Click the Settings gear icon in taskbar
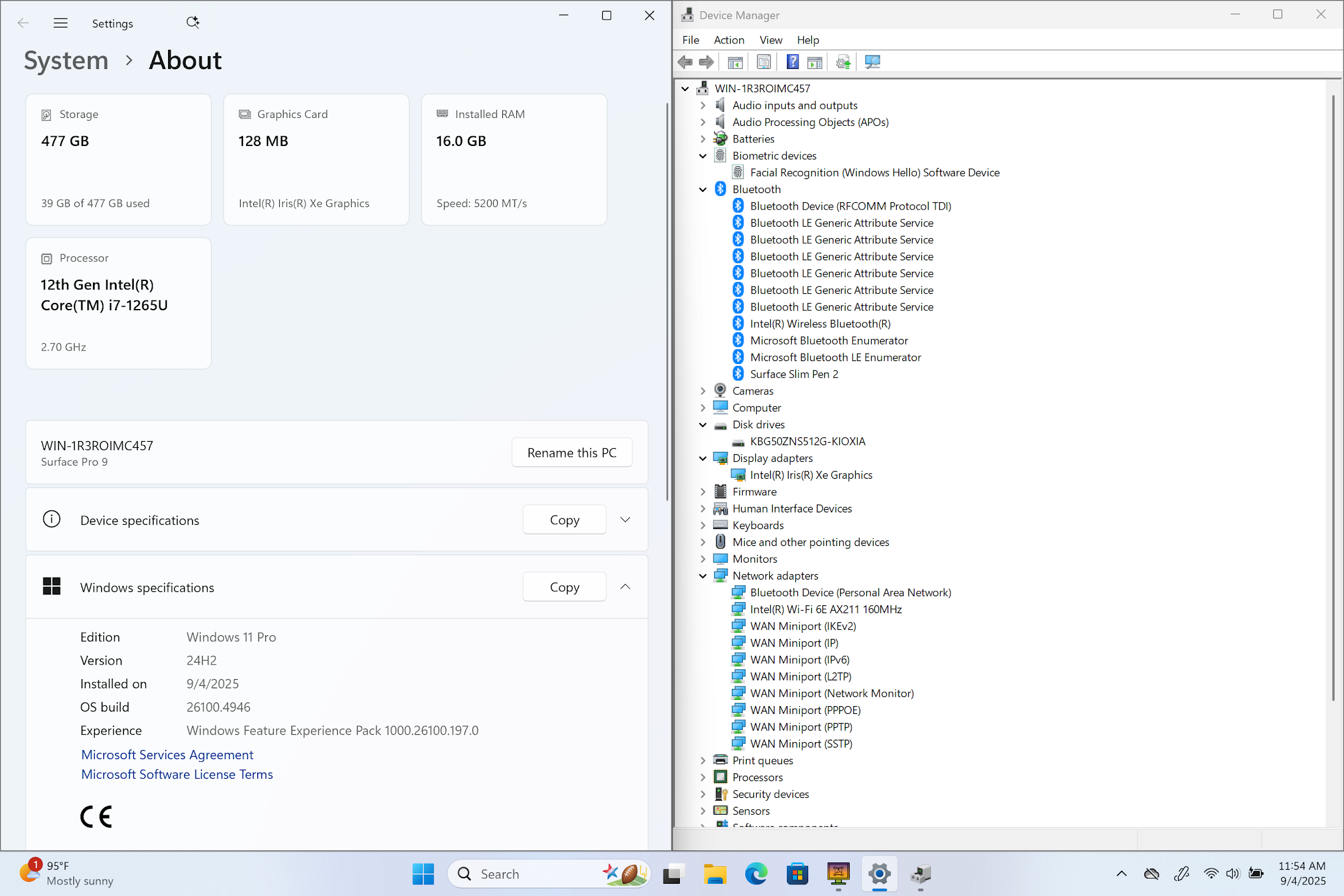The width and height of the screenshot is (1344, 896). [x=879, y=874]
